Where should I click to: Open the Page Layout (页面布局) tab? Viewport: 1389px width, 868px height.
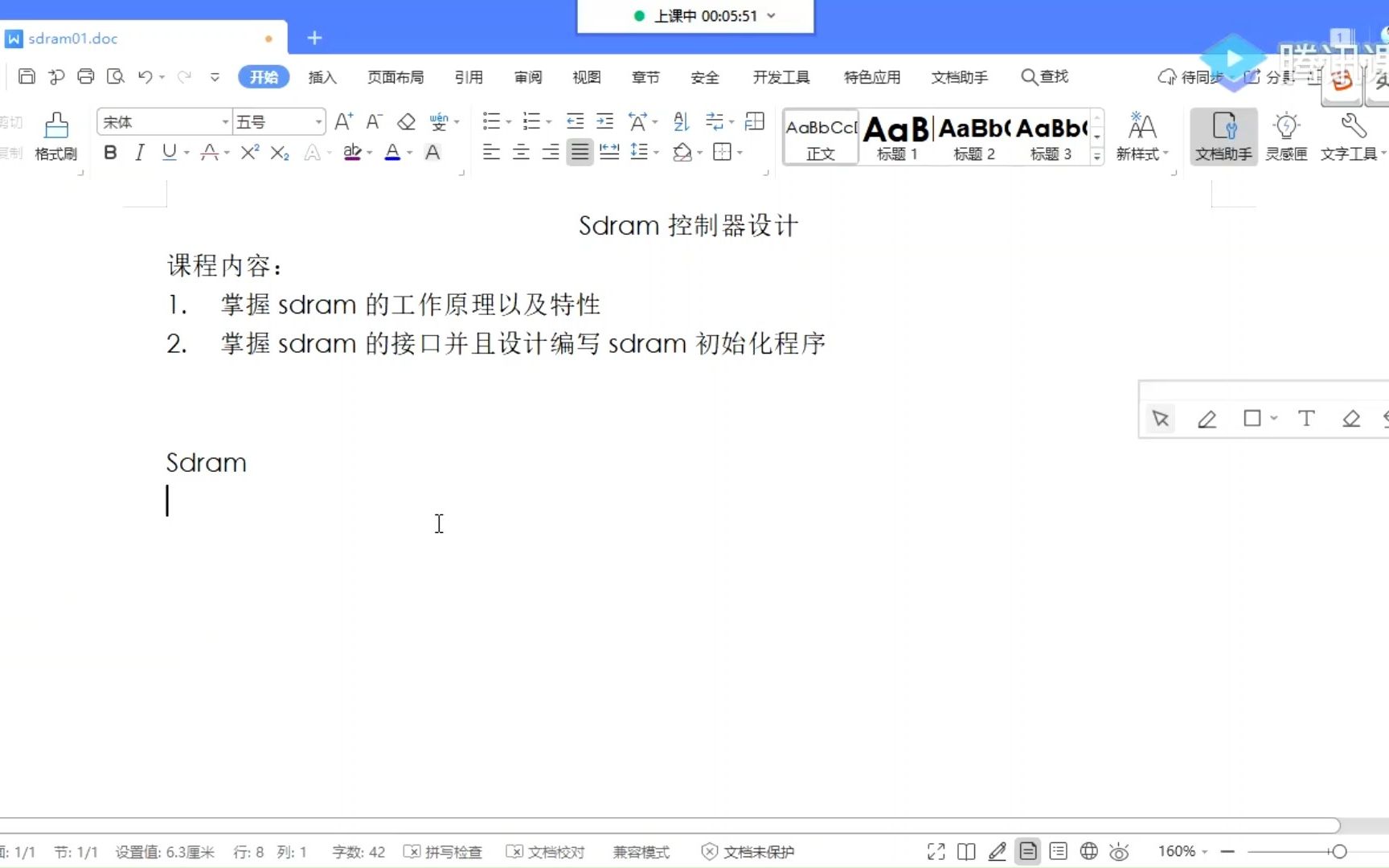pyautogui.click(x=395, y=77)
